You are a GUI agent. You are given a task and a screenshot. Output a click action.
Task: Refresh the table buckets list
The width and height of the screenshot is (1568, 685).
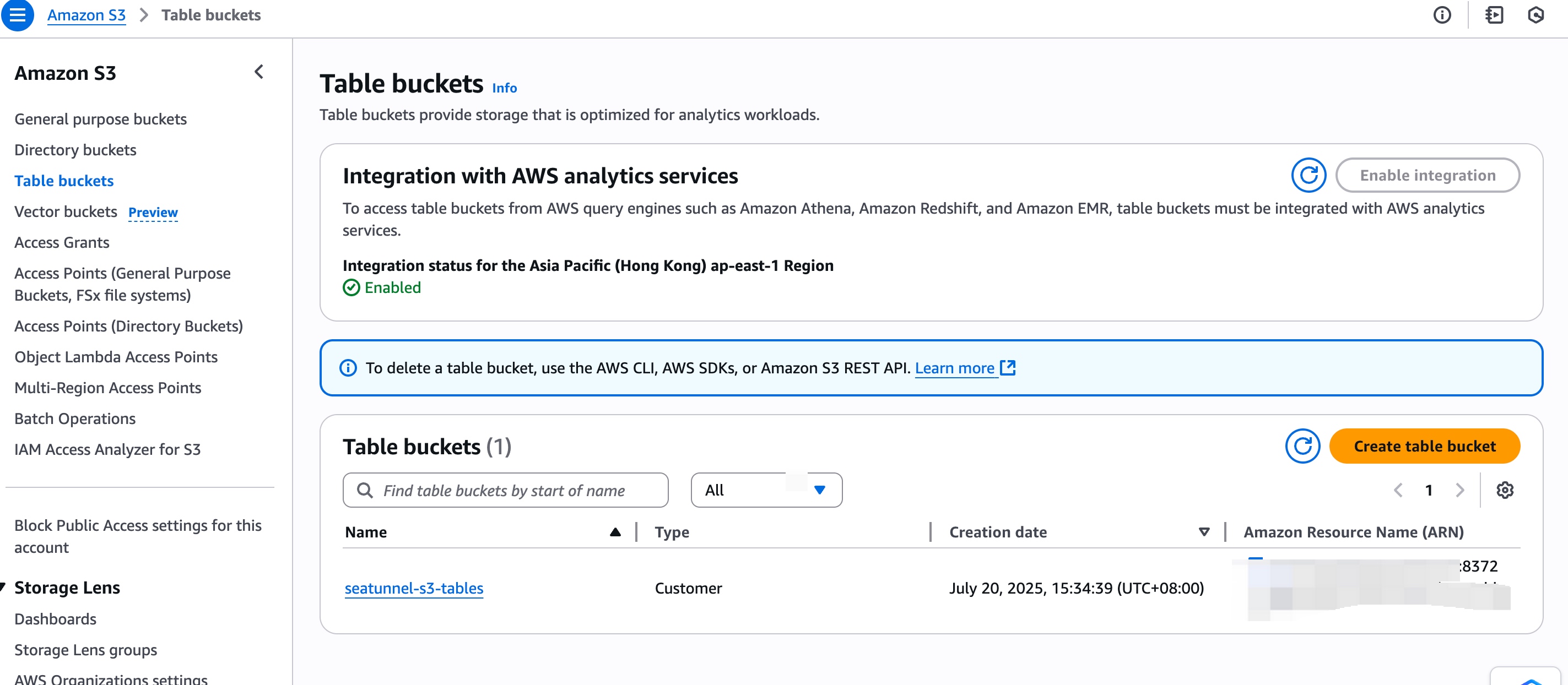pyautogui.click(x=1302, y=446)
